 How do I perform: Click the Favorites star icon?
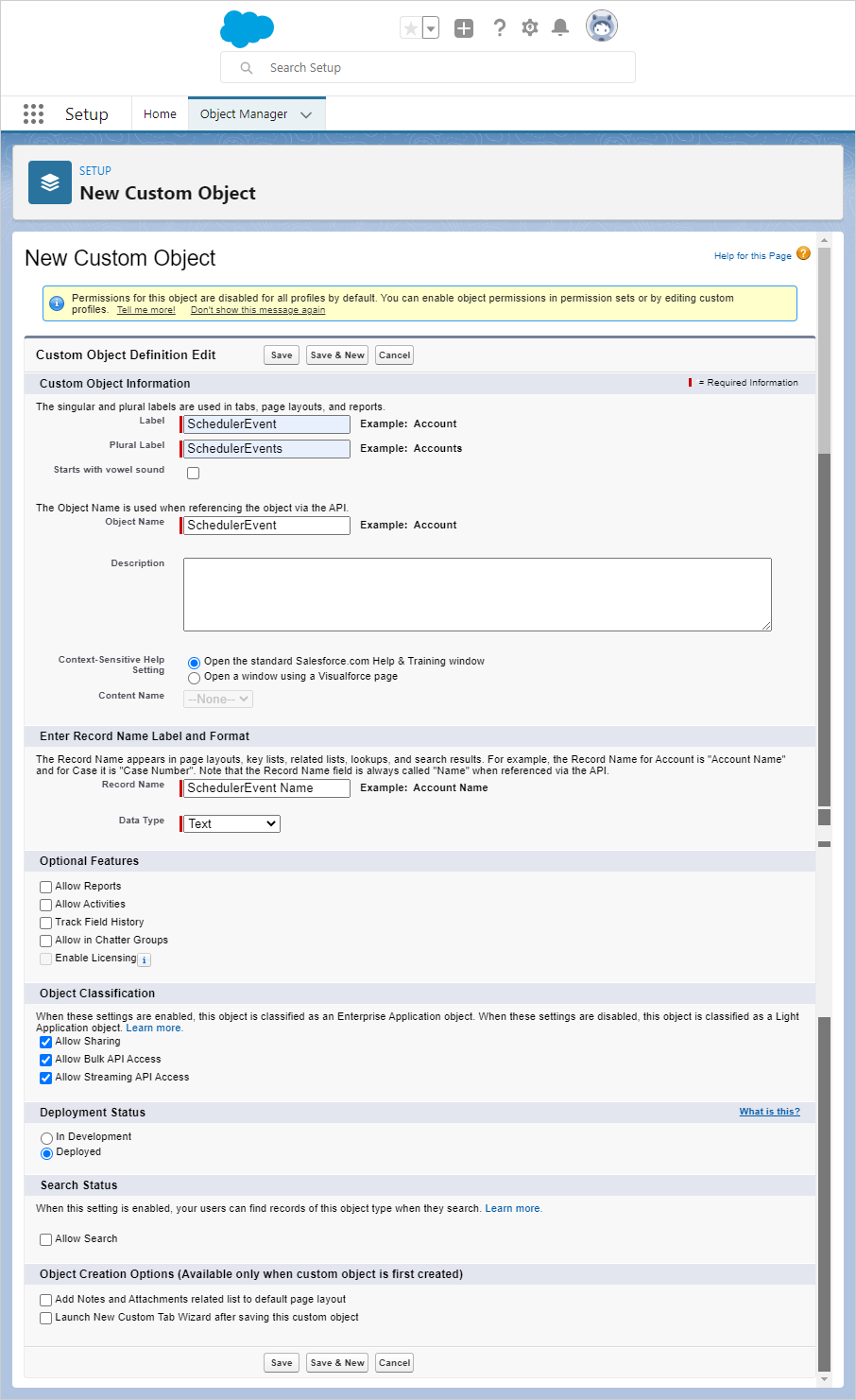(410, 28)
